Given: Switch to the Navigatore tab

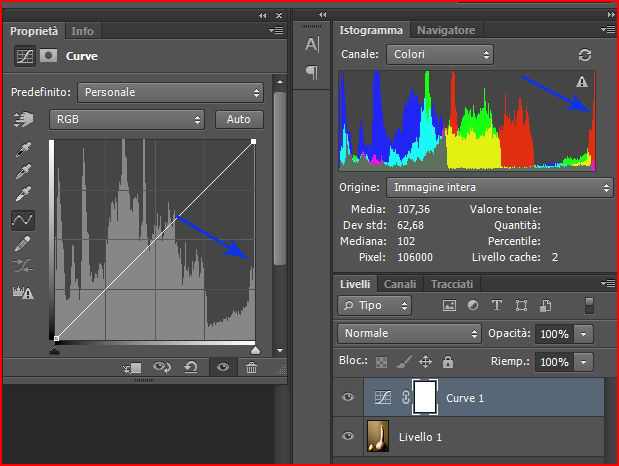Looking at the screenshot, I should point(446,30).
